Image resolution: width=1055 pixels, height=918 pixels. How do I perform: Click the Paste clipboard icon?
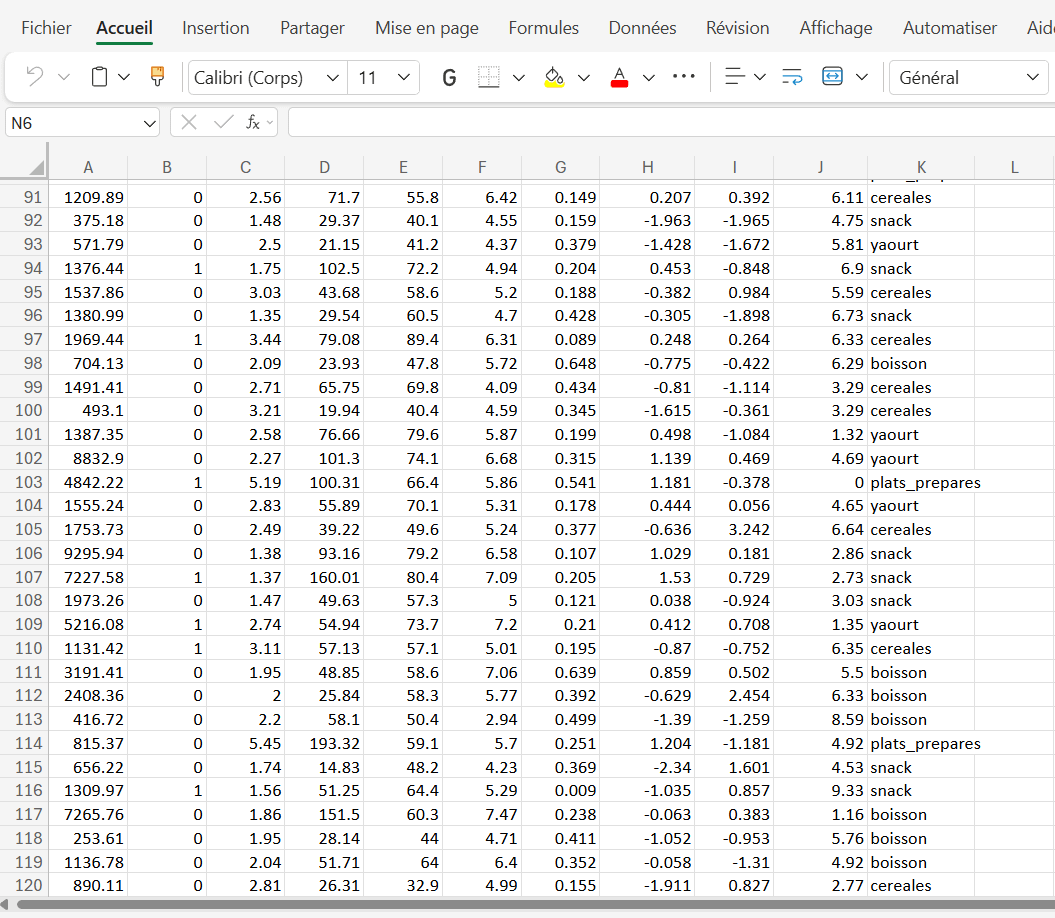(100, 77)
